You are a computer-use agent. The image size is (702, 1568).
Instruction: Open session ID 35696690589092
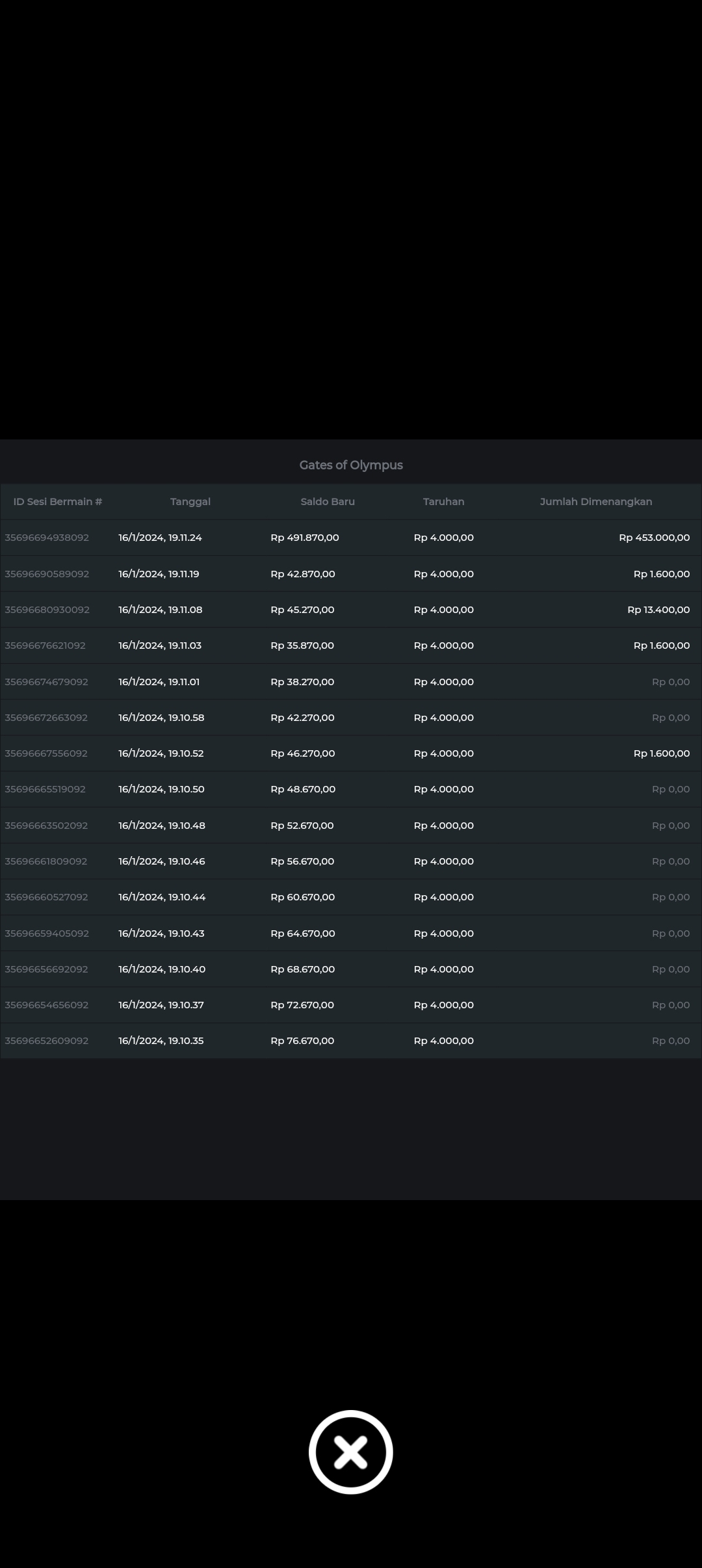[x=47, y=574]
